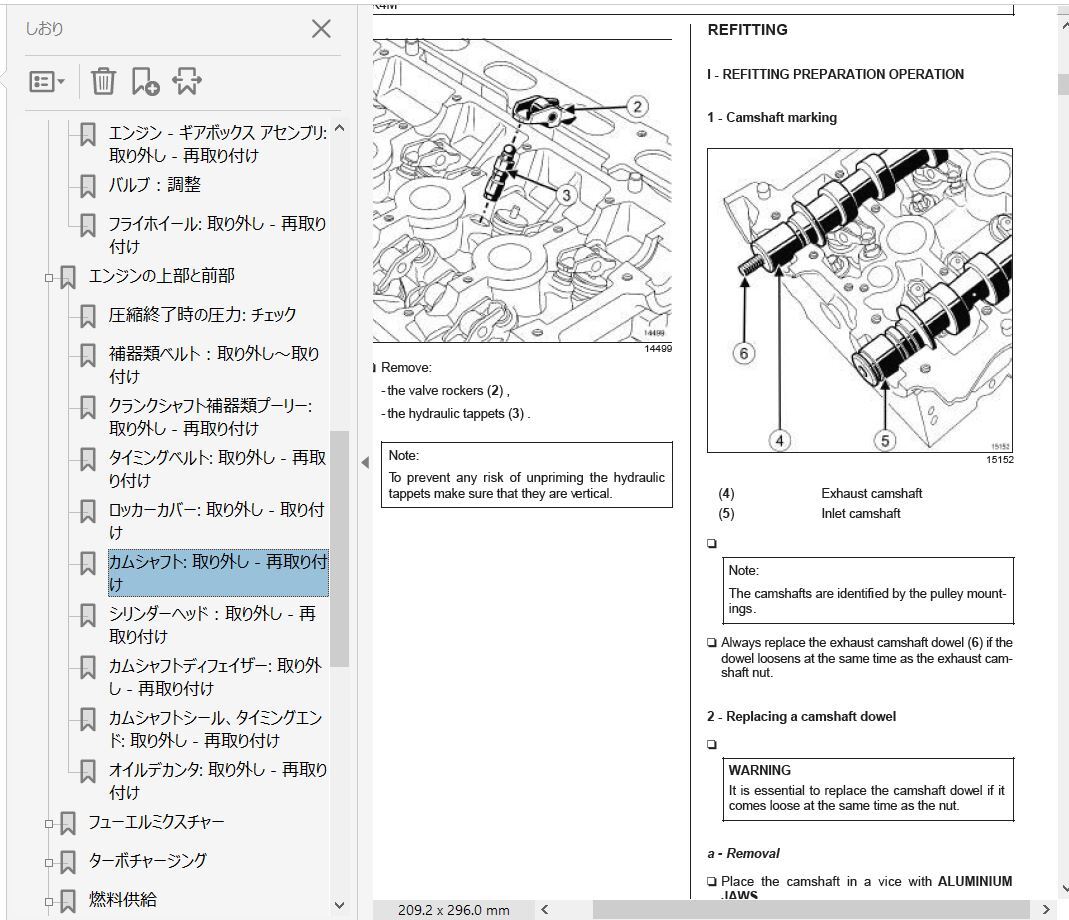Open 圧縮終了時の圧力: チェック bookmark

coord(202,314)
